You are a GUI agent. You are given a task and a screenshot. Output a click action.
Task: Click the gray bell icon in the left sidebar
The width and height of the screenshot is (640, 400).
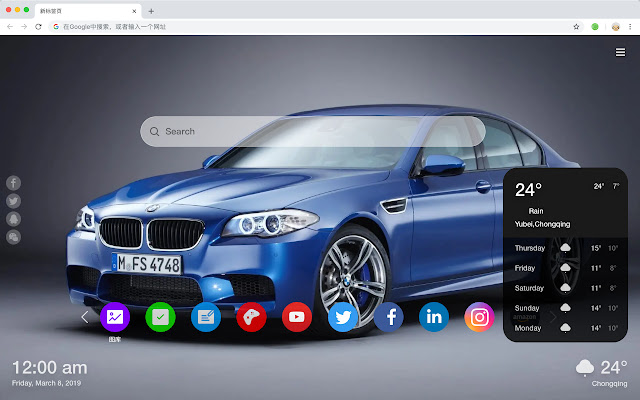(13, 219)
